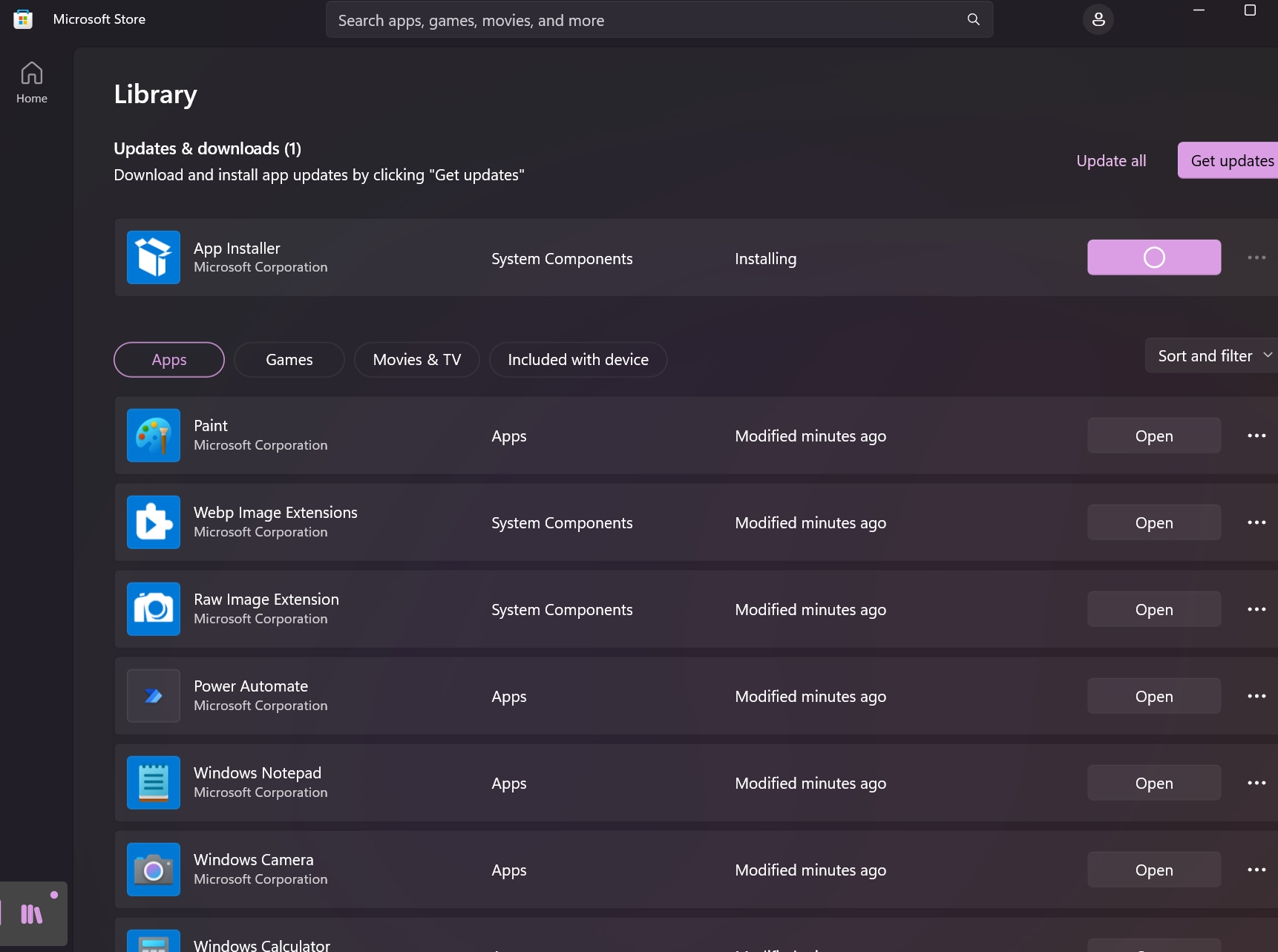Open Windows Camera via Open button

tap(1154, 870)
